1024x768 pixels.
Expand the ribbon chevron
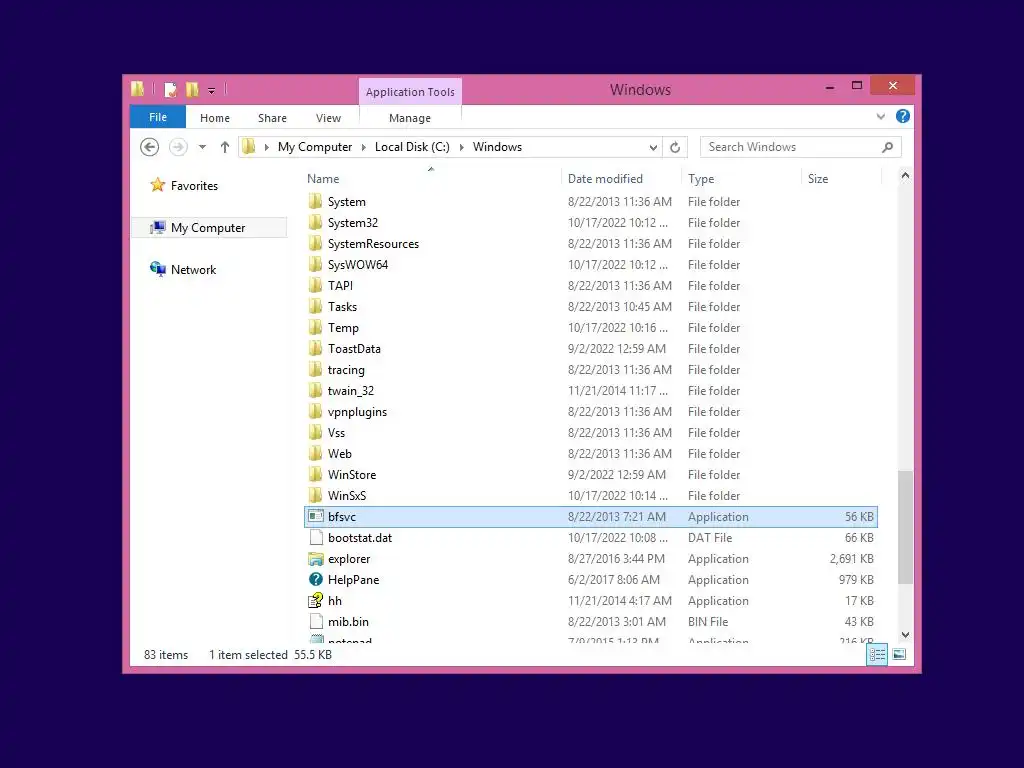coord(880,116)
